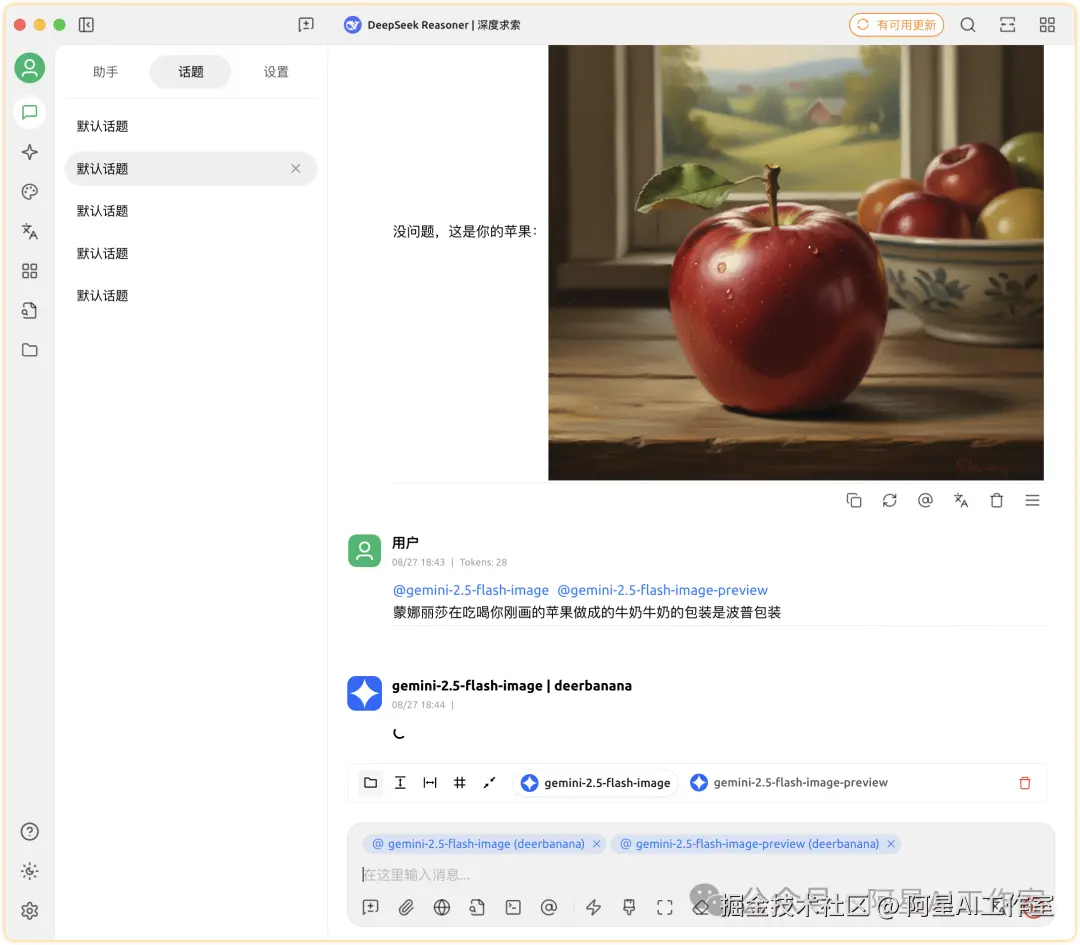This screenshot has height=945, width=1080.
Task: Open the files folder sidebar icon
Action: pyautogui.click(x=30, y=351)
